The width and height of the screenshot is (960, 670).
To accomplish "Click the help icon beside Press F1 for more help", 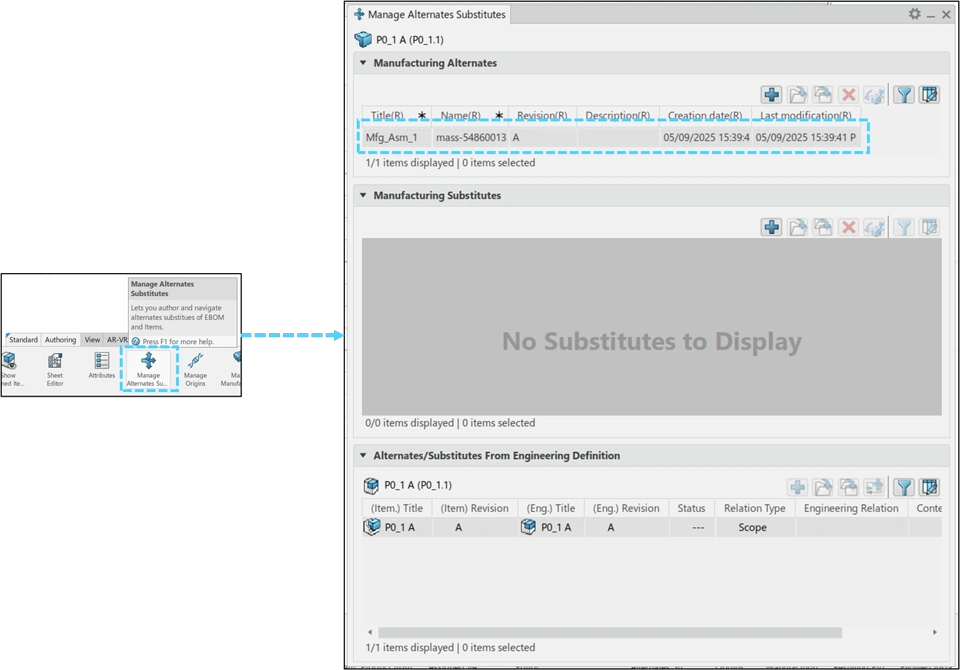I will tap(136, 342).
